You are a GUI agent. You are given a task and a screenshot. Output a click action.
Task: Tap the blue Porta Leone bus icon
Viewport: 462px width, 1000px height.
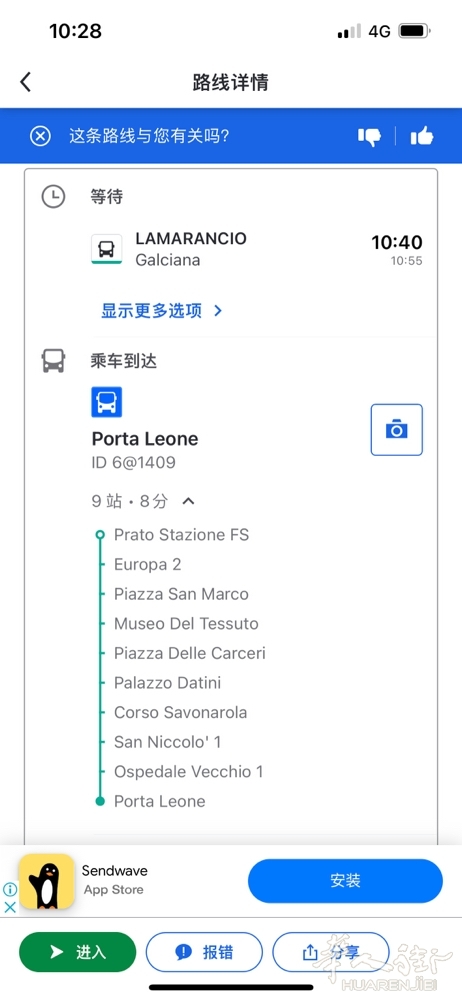pyautogui.click(x=107, y=402)
